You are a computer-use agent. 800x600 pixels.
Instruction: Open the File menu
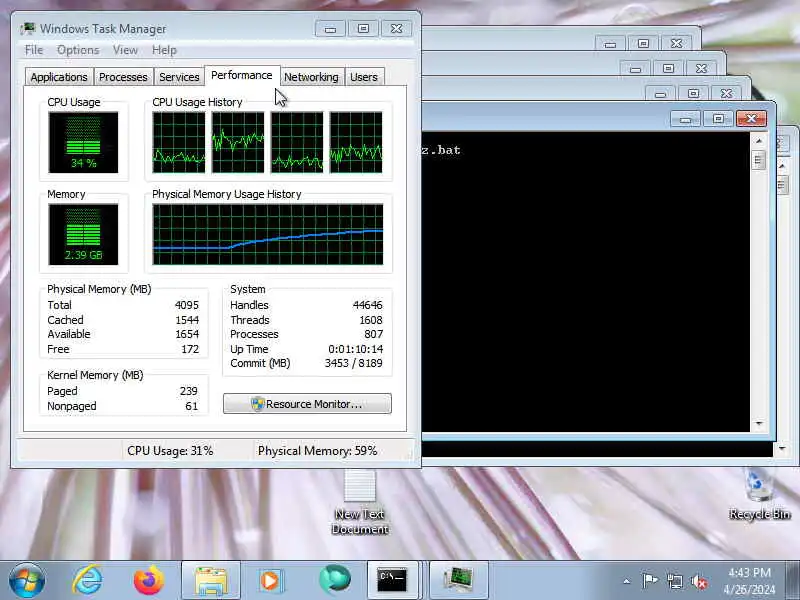pyautogui.click(x=34, y=50)
